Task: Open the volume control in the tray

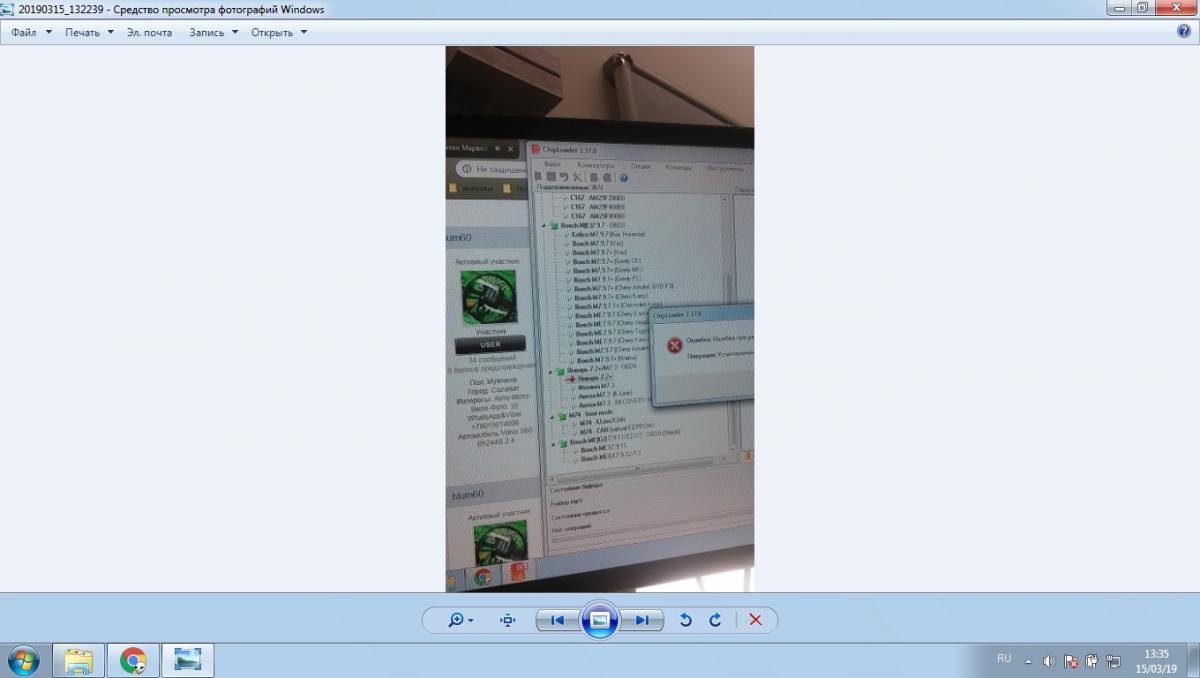Action: [x=1049, y=661]
